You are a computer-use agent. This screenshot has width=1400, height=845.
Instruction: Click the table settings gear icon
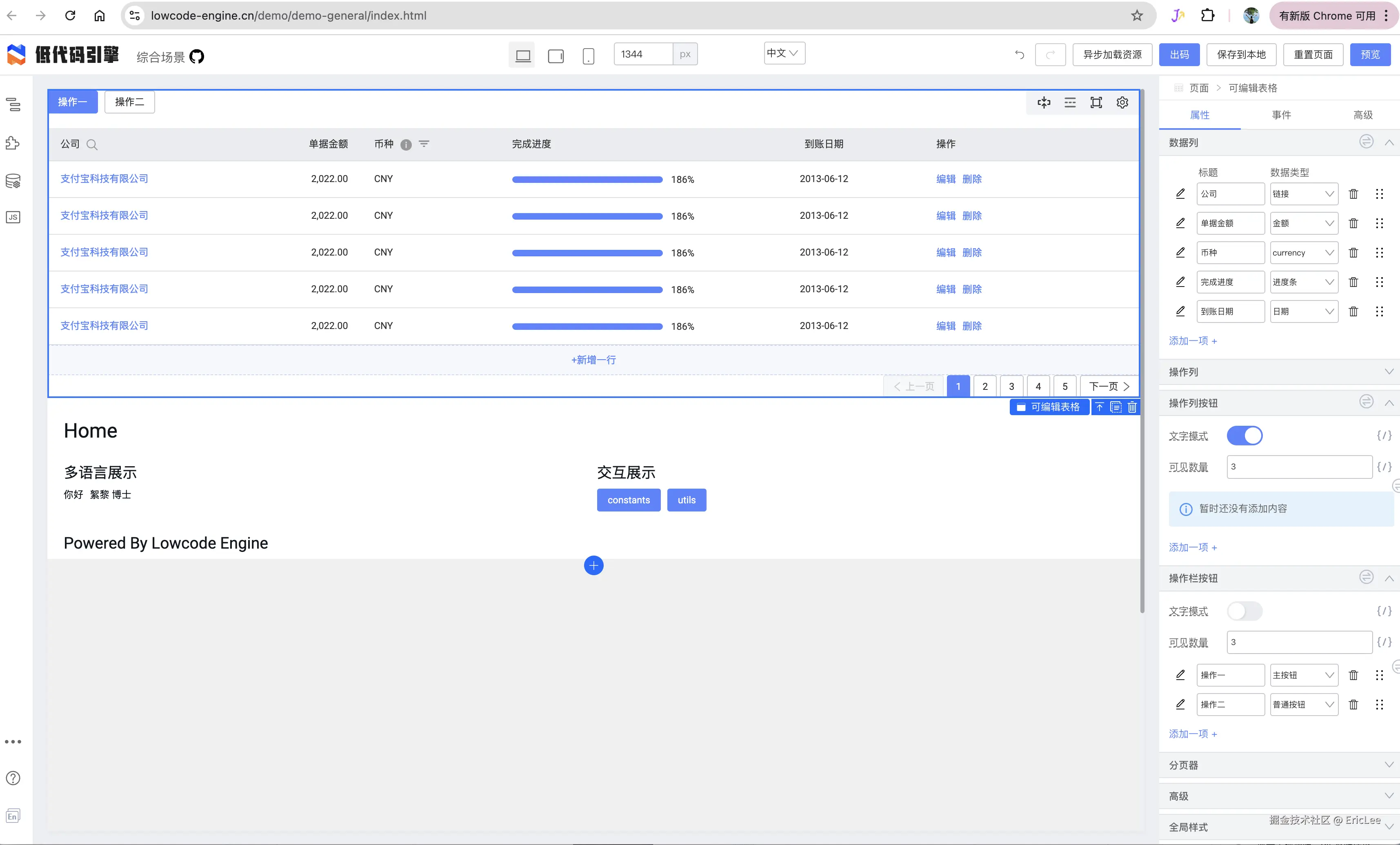pyautogui.click(x=1122, y=102)
